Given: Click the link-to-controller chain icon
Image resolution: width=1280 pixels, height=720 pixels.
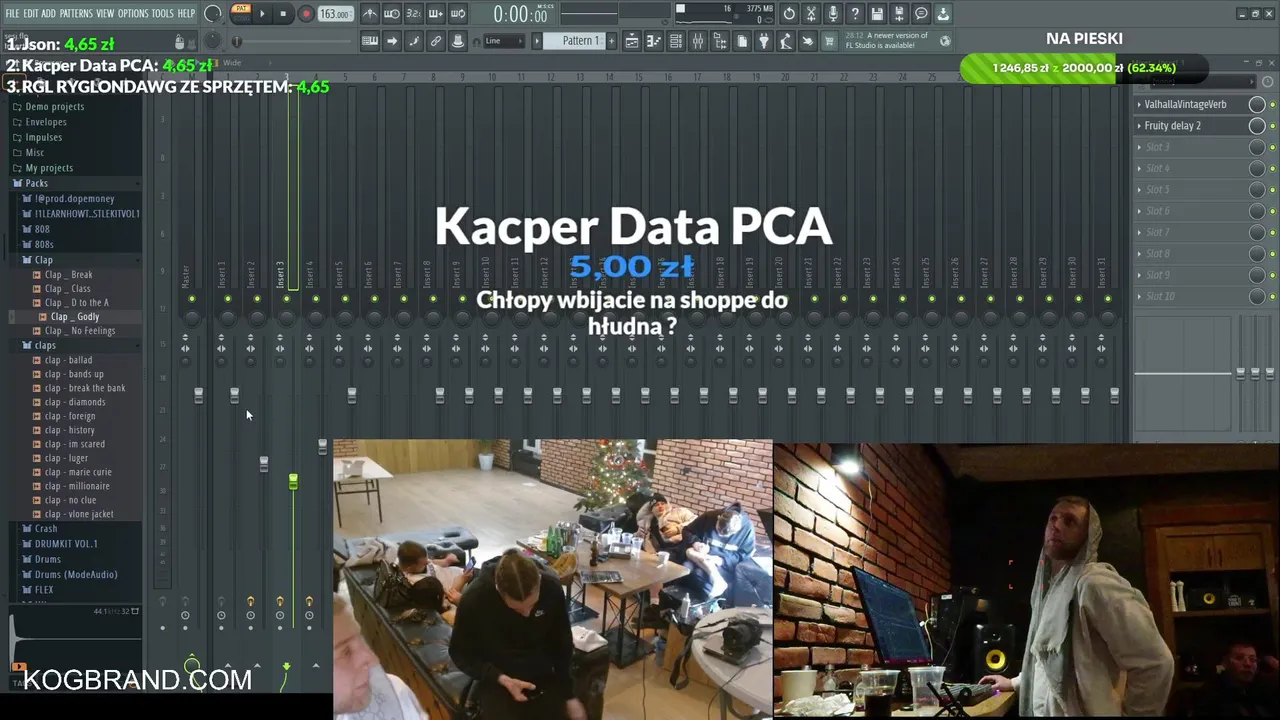Looking at the screenshot, I should pyautogui.click(x=436, y=41).
